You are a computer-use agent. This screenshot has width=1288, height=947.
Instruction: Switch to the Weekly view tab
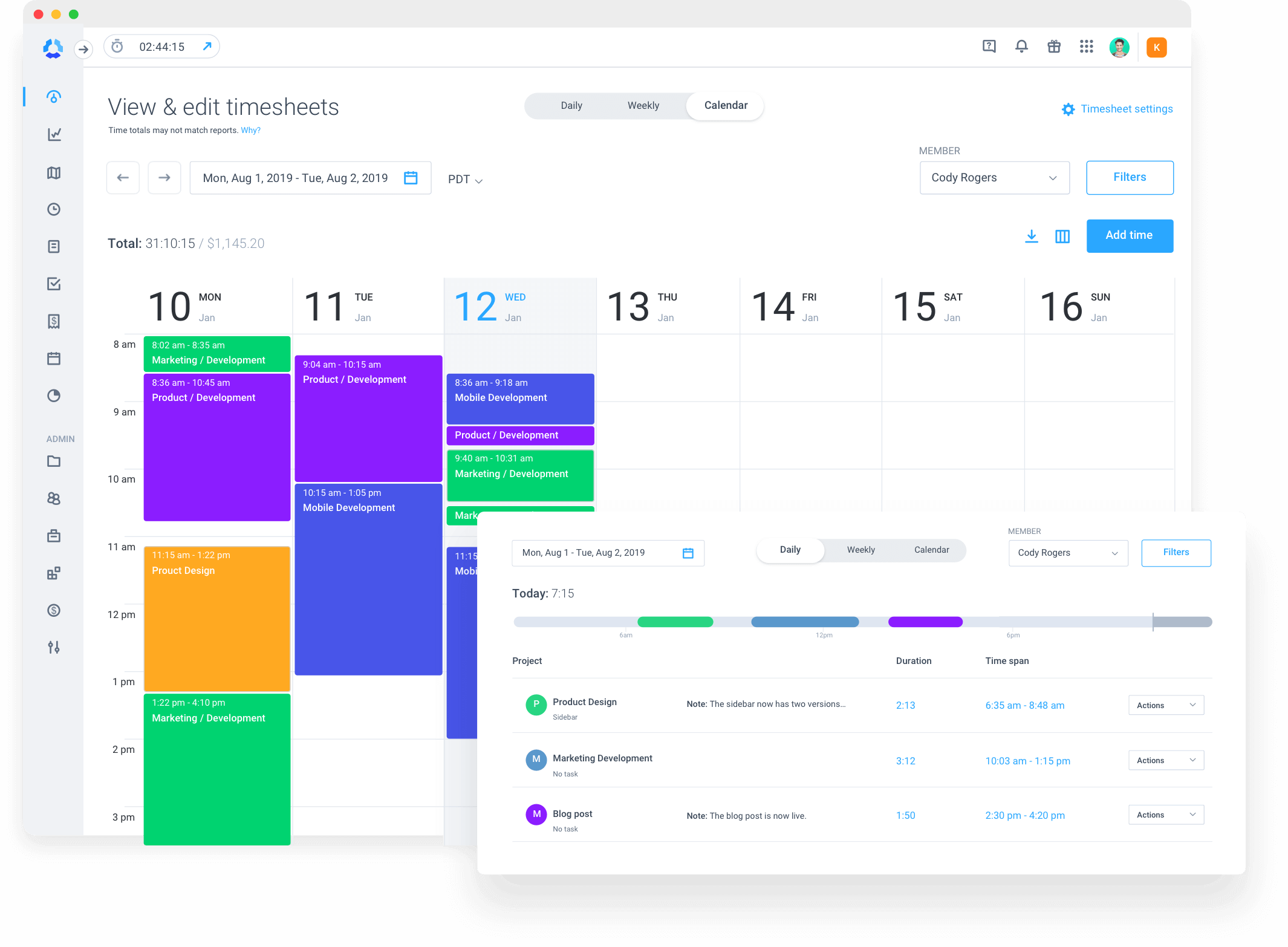[x=643, y=106]
